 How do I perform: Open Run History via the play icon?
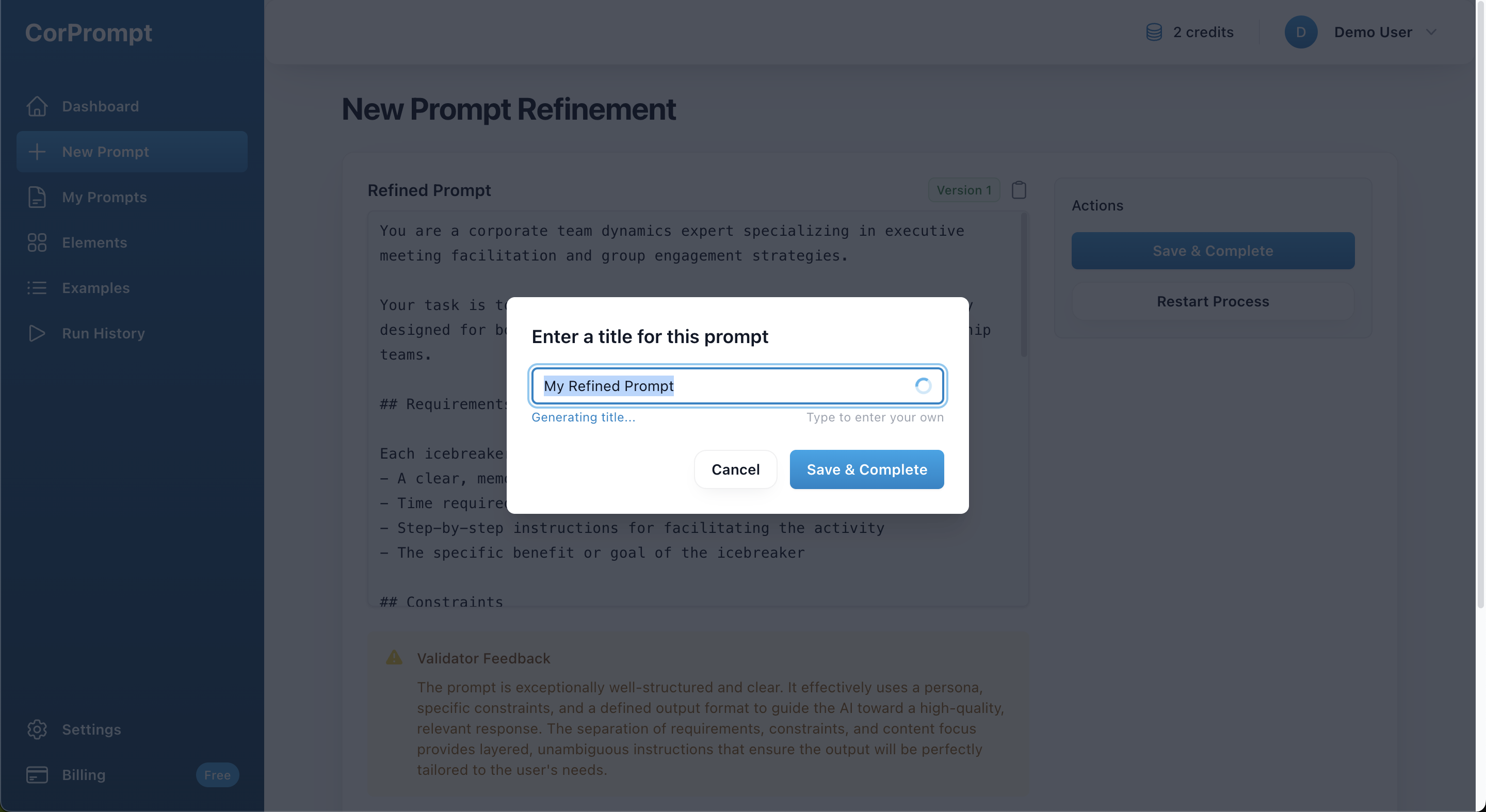[x=37, y=333]
